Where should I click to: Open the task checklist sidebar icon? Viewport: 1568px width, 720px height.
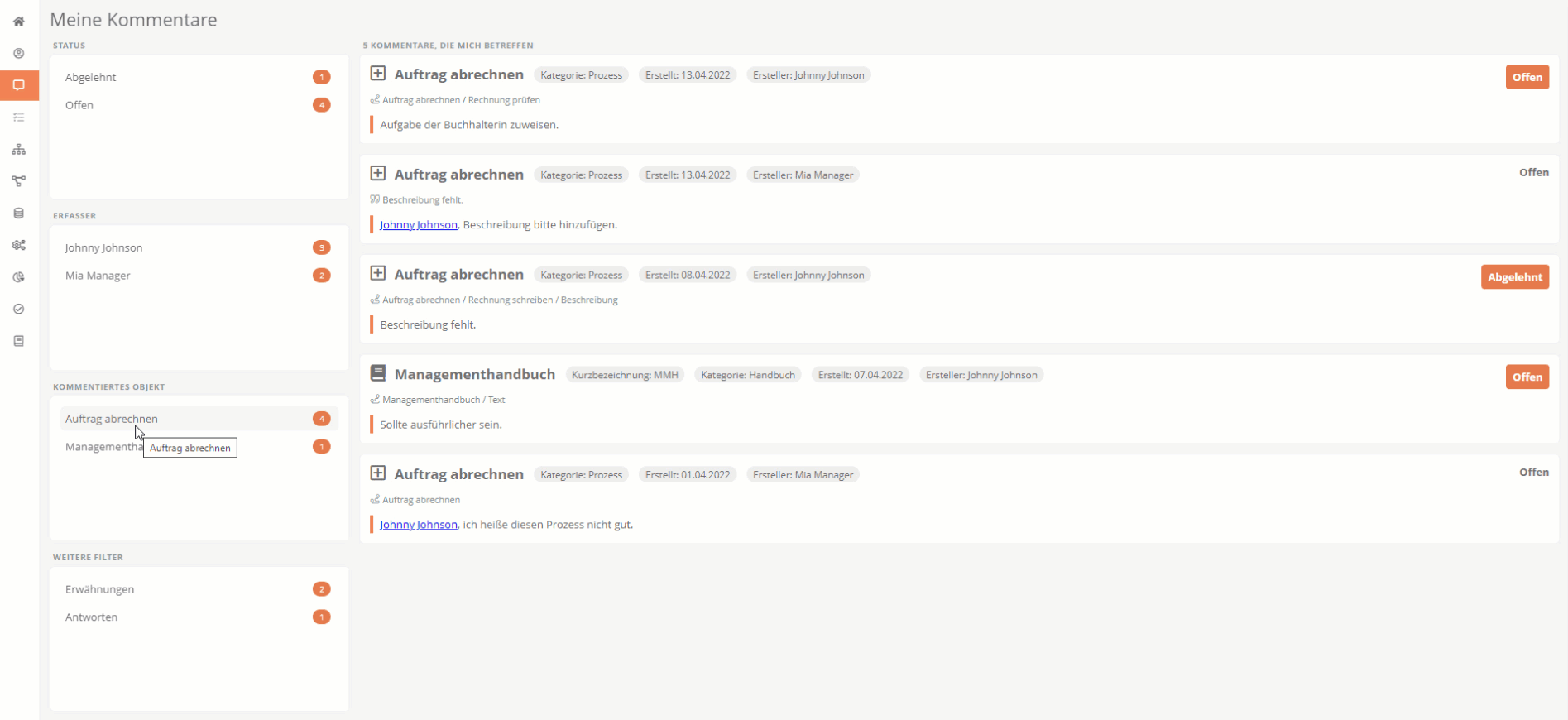point(19,118)
